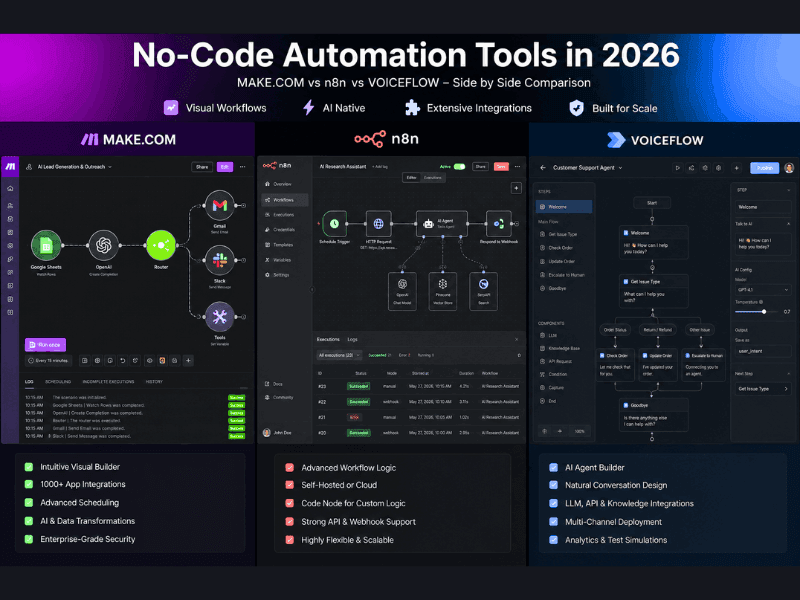Switch to the Logs tab in n8n

tap(353, 339)
